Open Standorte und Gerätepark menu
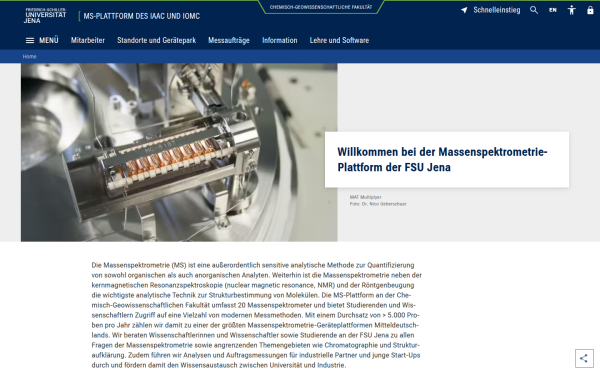Image resolution: width=600 pixels, height=375 pixels. (157, 41)
